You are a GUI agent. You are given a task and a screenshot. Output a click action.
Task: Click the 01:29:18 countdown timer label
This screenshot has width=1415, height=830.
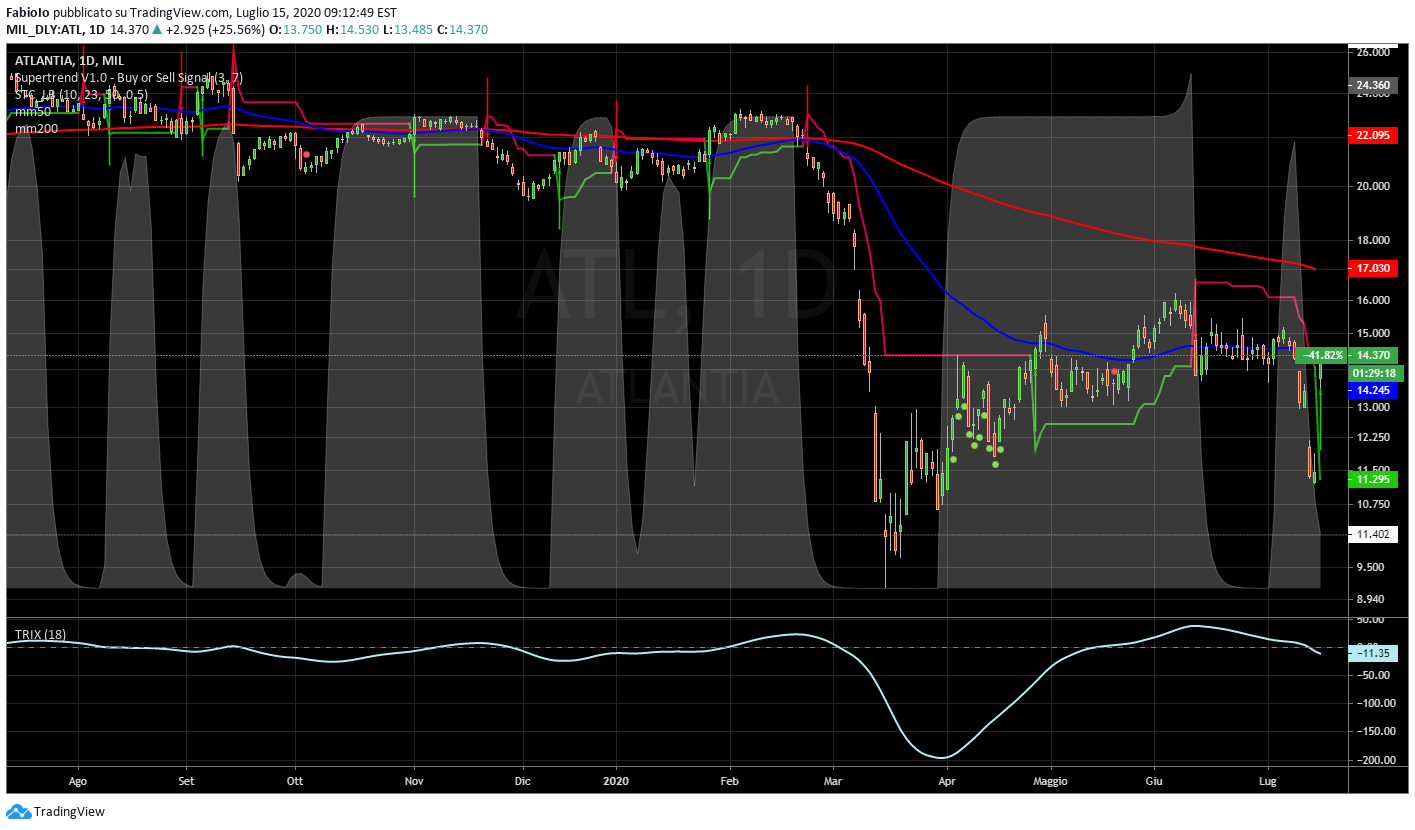[x=1375, y=373]
